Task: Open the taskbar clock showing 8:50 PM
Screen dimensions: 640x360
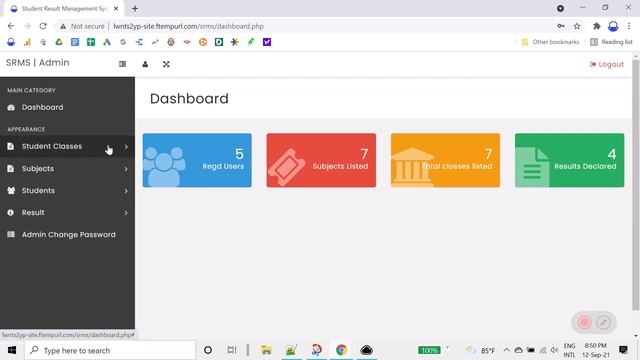Action: click(596, 350)
